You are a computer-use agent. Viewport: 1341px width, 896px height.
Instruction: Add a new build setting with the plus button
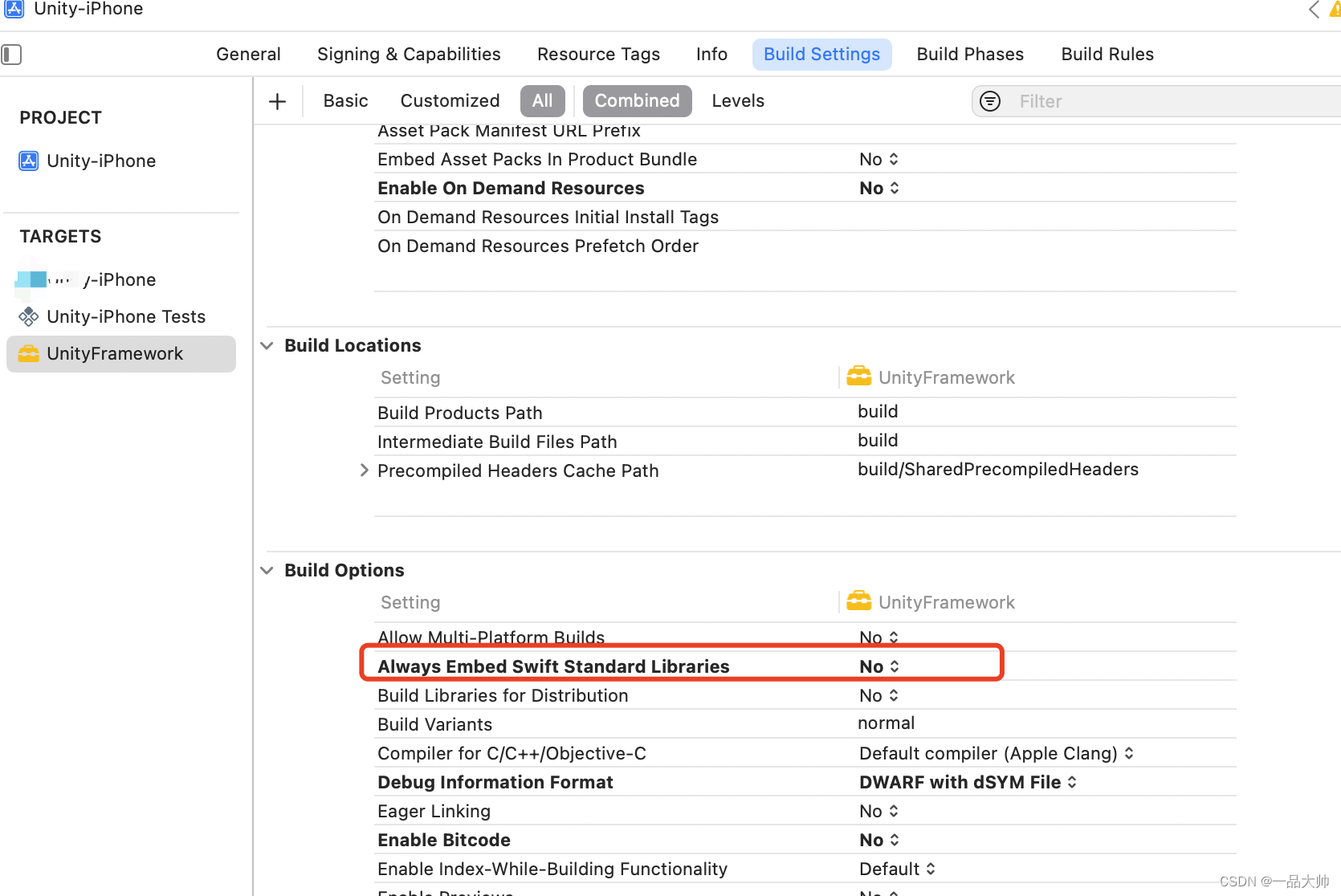coord(277,101)
